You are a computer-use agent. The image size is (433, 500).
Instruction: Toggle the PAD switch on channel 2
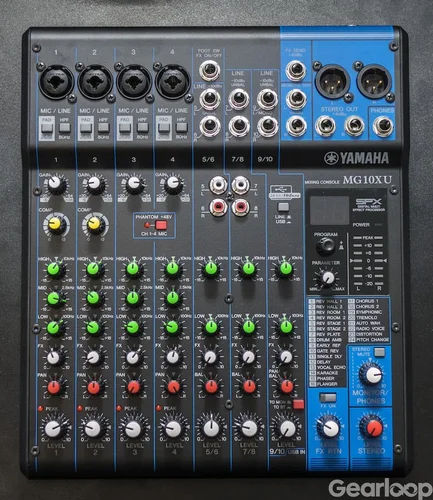[86, 128]
